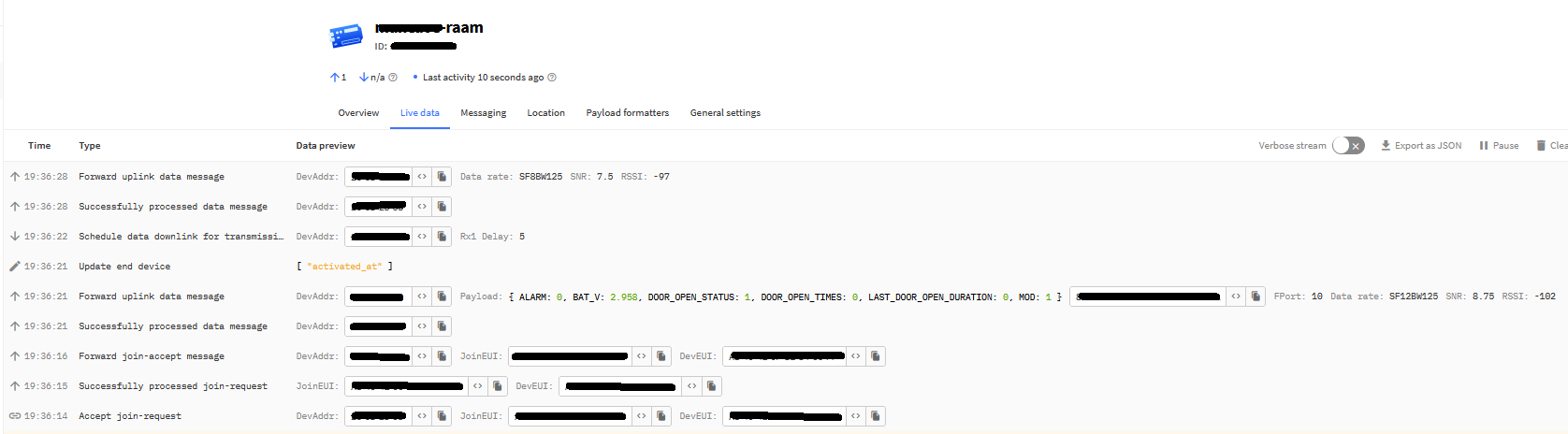Go to the Location tab
1568x434 pixels.
(545, 113)
